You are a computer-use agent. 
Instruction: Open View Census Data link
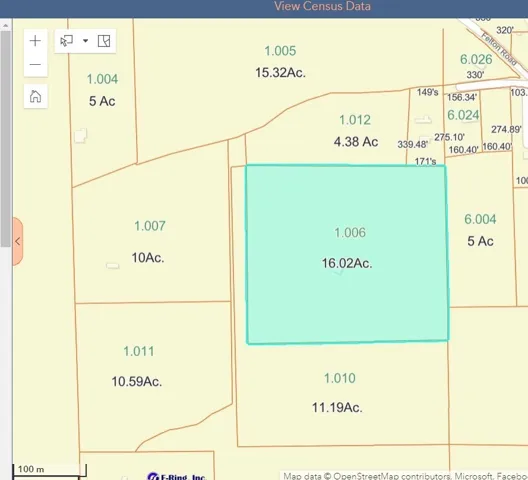coord(323,6)
